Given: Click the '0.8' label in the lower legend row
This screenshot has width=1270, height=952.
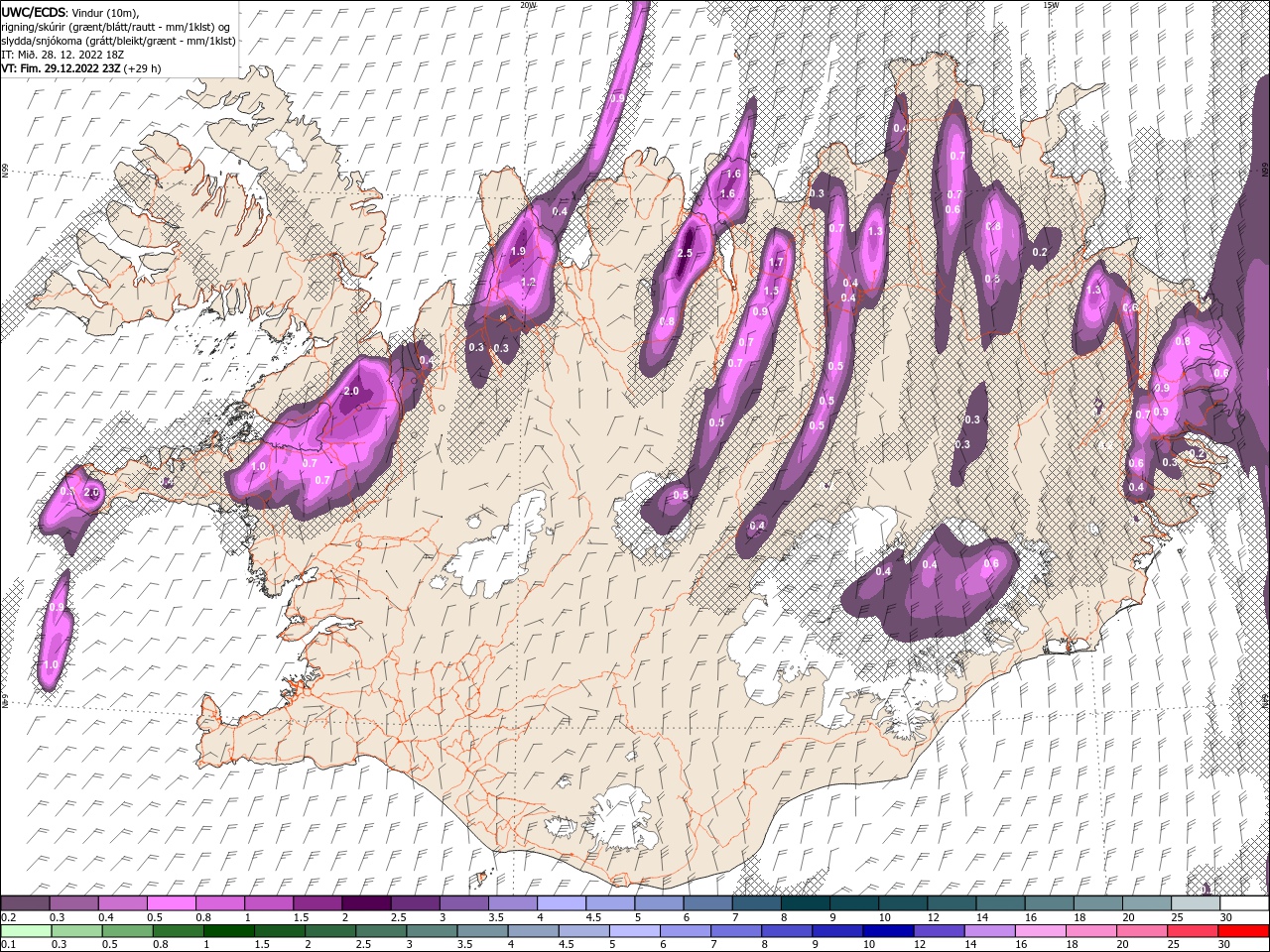Looking at the screenshot, I should (160, 944).
